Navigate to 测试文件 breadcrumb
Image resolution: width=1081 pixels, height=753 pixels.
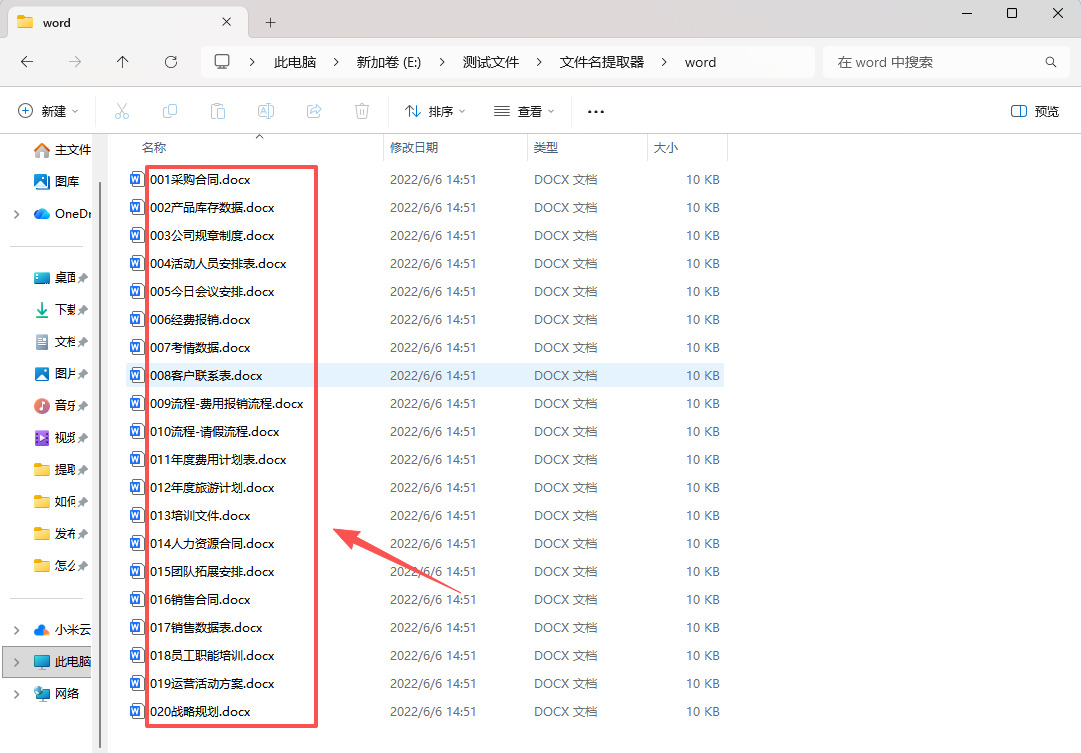point(491,62)
